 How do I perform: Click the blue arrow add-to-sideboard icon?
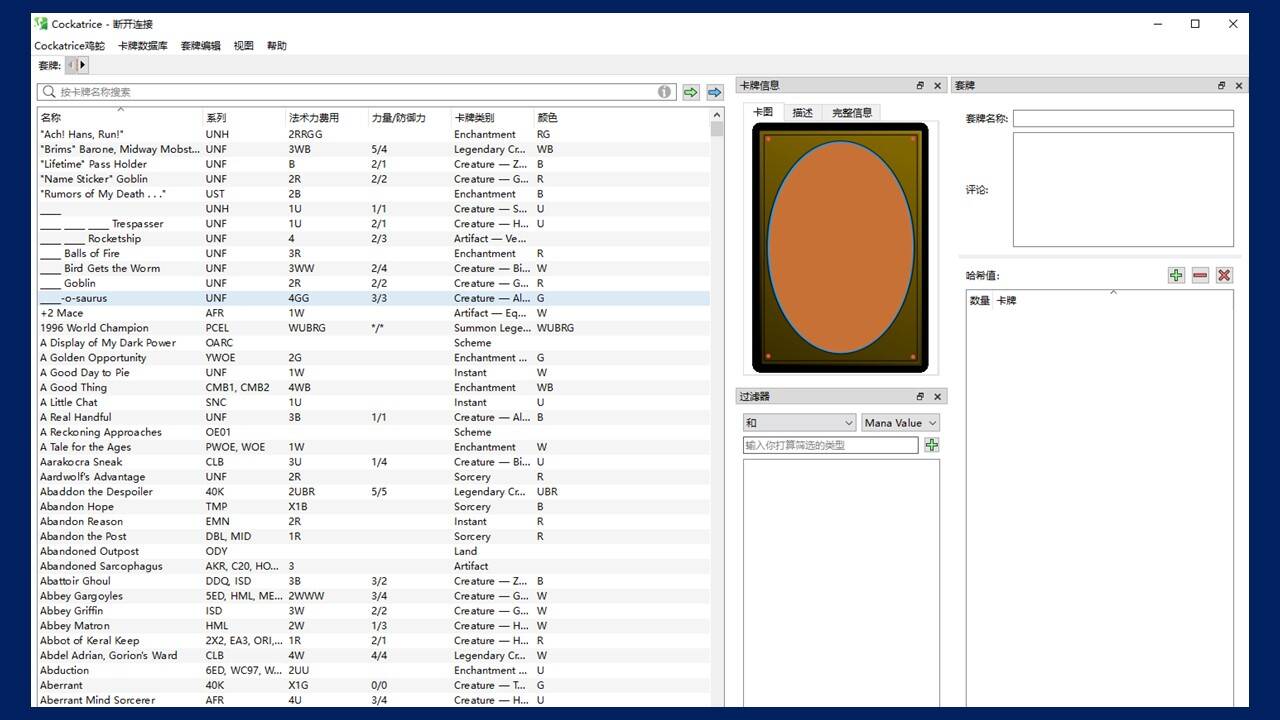point(714,92)
